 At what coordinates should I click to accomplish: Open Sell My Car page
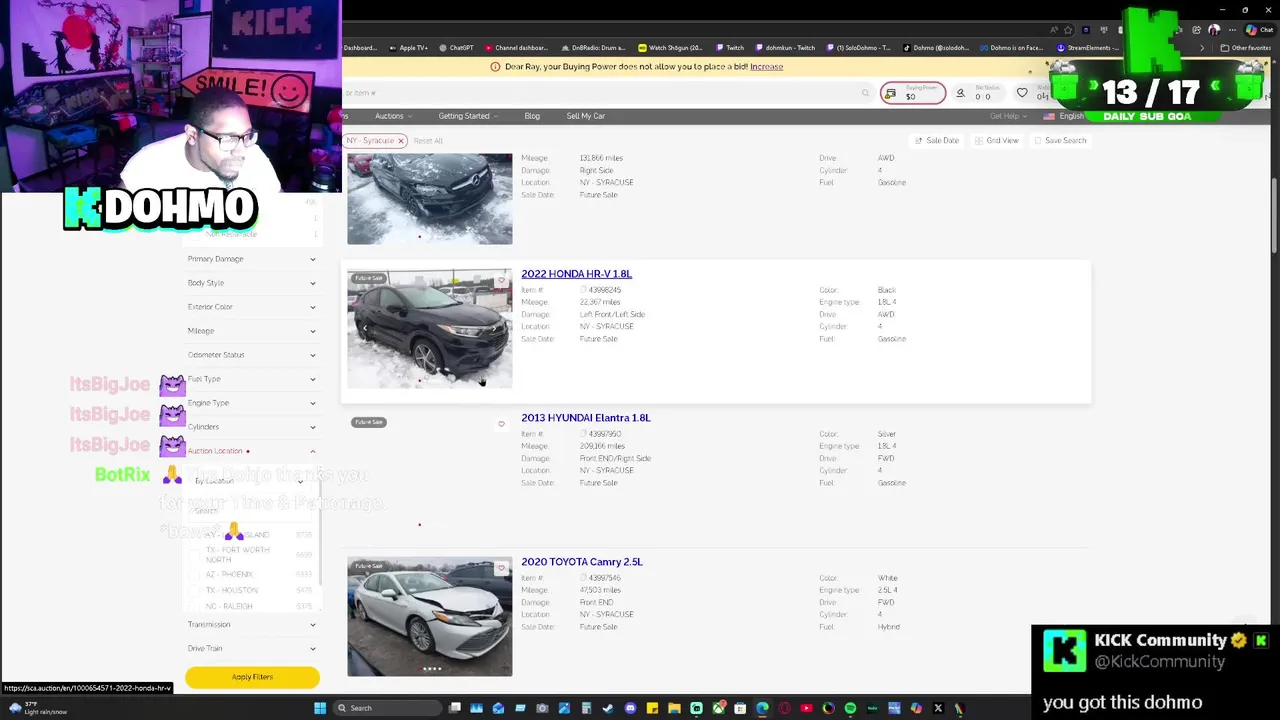[x=586, y=116]
